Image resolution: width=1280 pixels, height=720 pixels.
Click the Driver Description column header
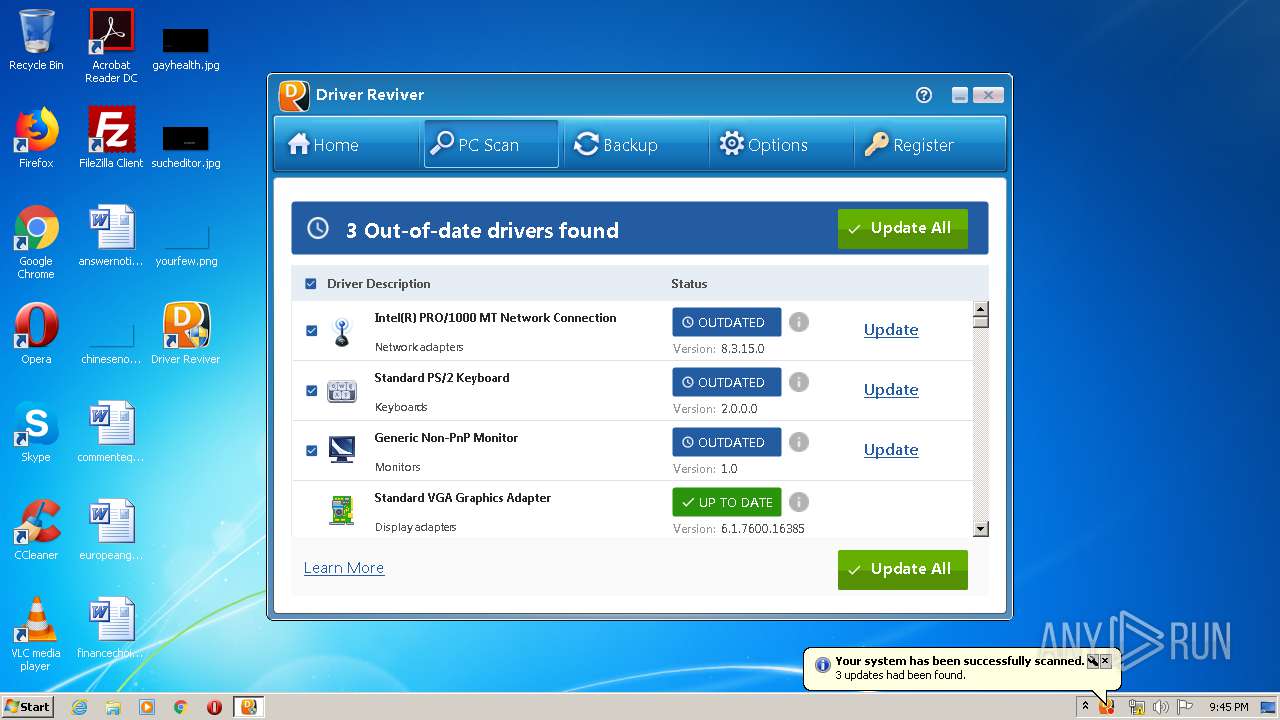(378, 284)
